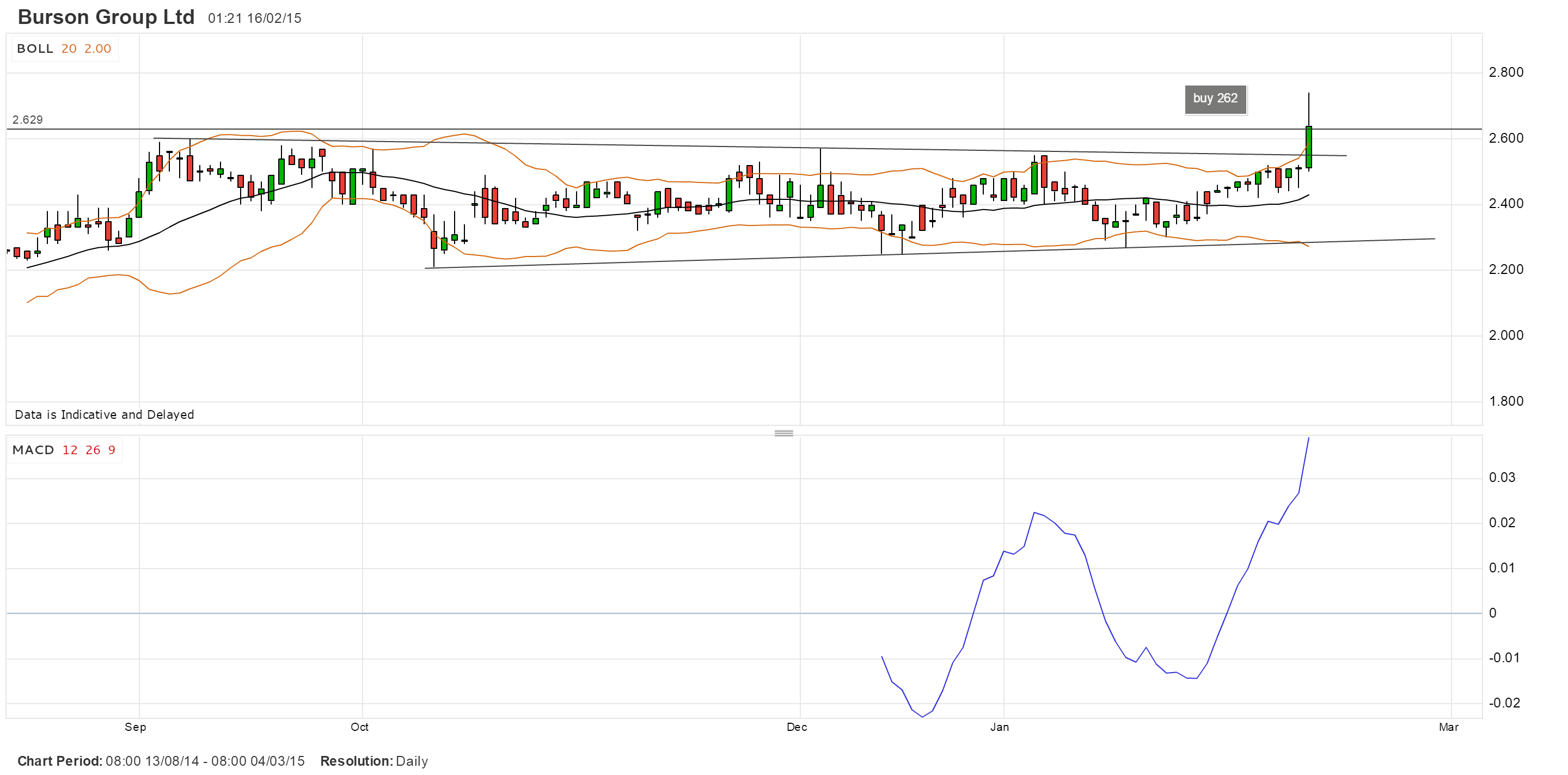Screen dimensions: 1568x775
Task: Click the Resolution: Daily text
Action: (373, 761)
